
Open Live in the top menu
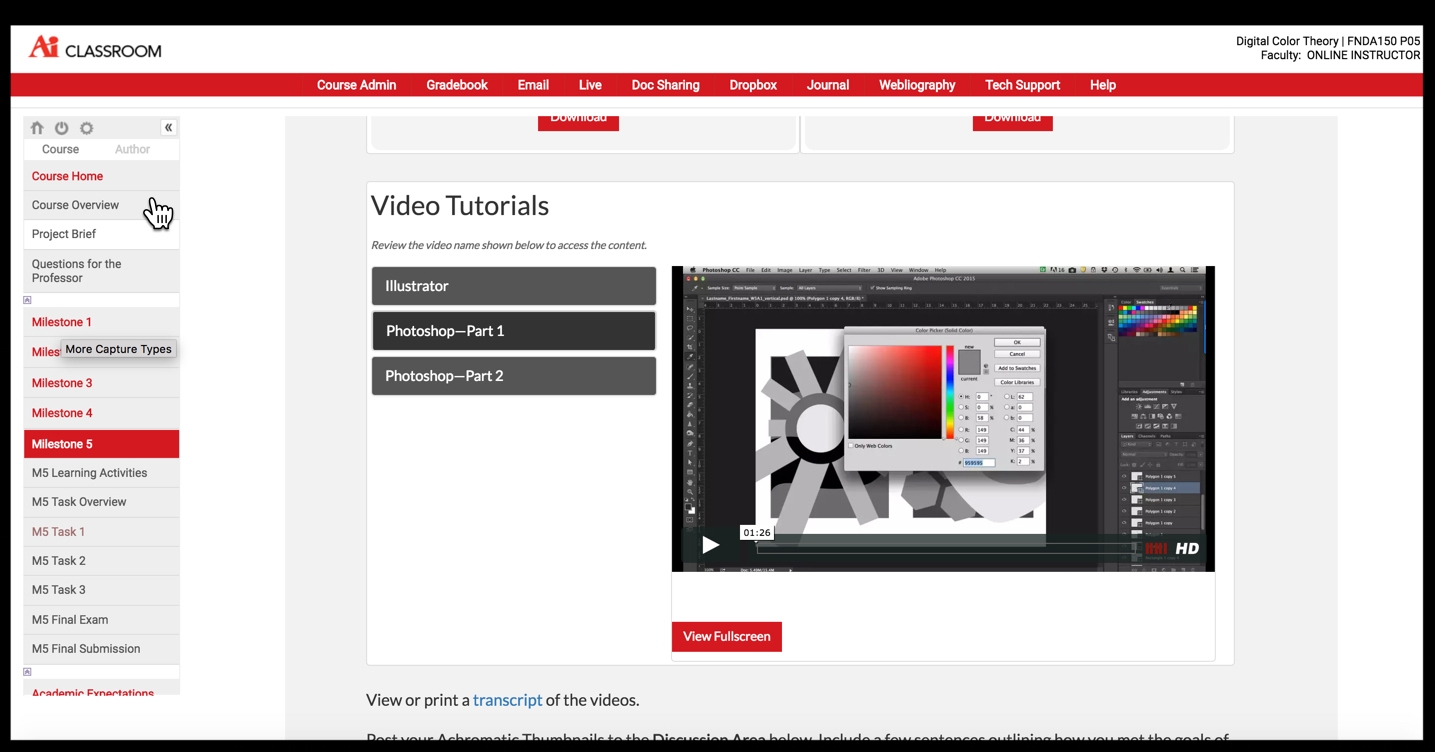click(590, 85)
